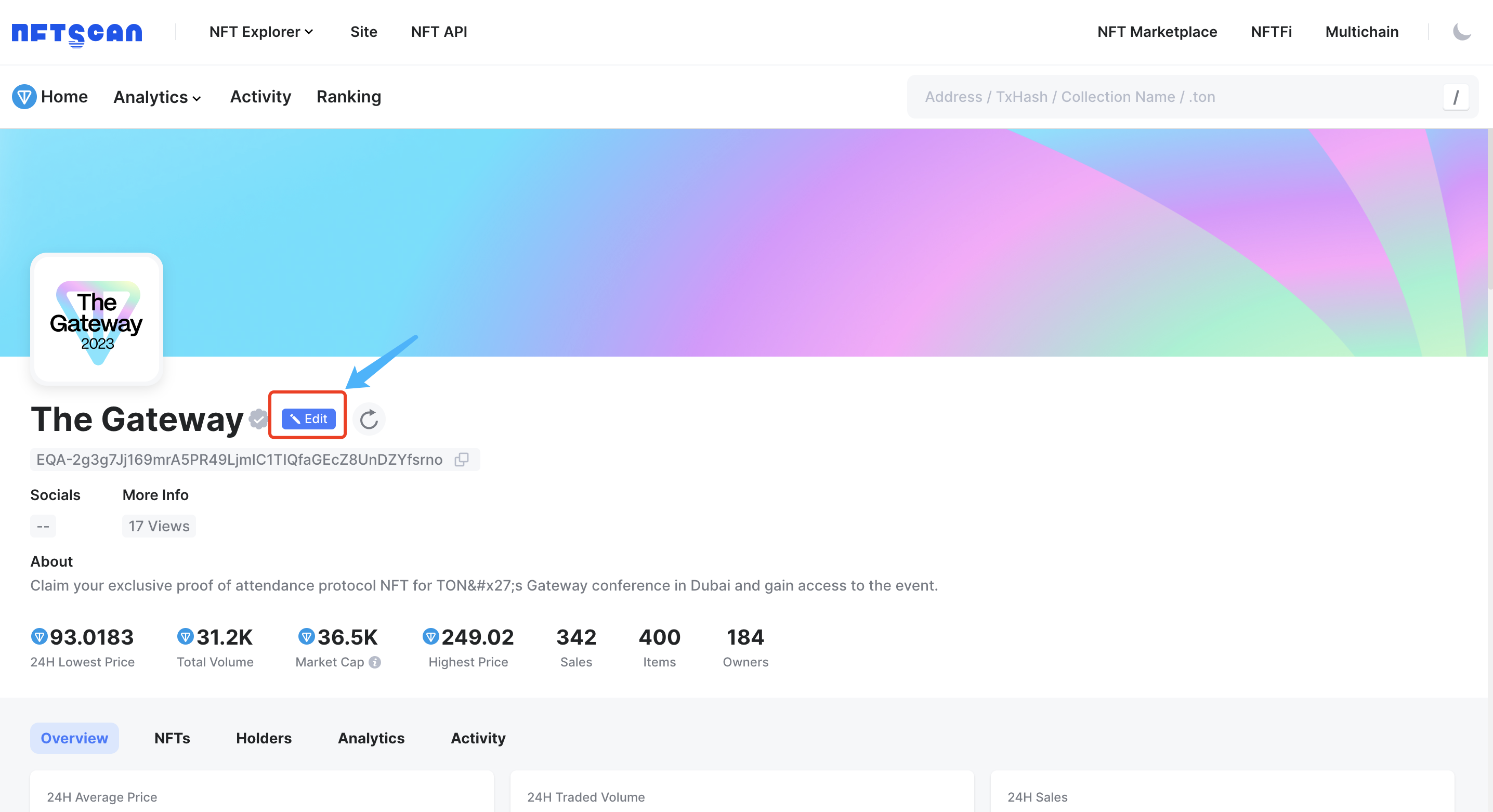The image size is (1493, 812).
Task: Switch to the Holders tab
Action: [264, 738]
